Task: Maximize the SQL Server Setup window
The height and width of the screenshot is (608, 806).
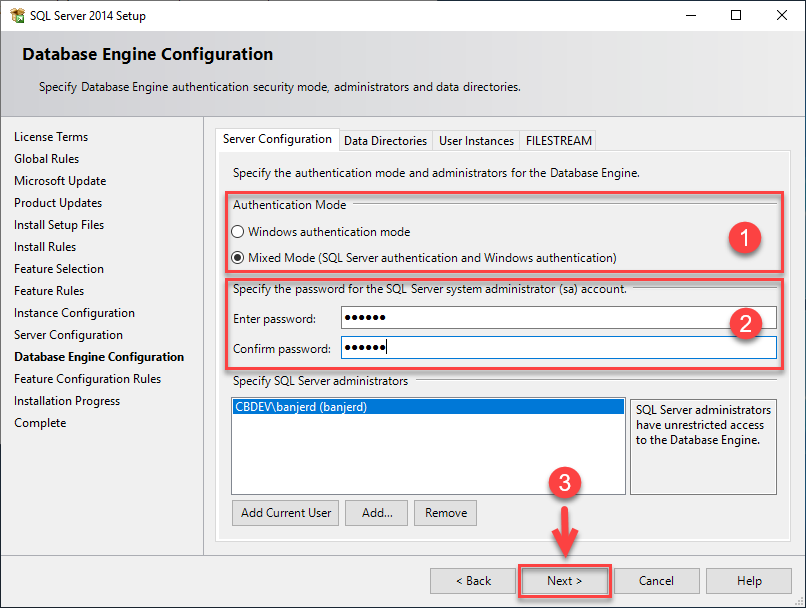Action: [736, 15]
